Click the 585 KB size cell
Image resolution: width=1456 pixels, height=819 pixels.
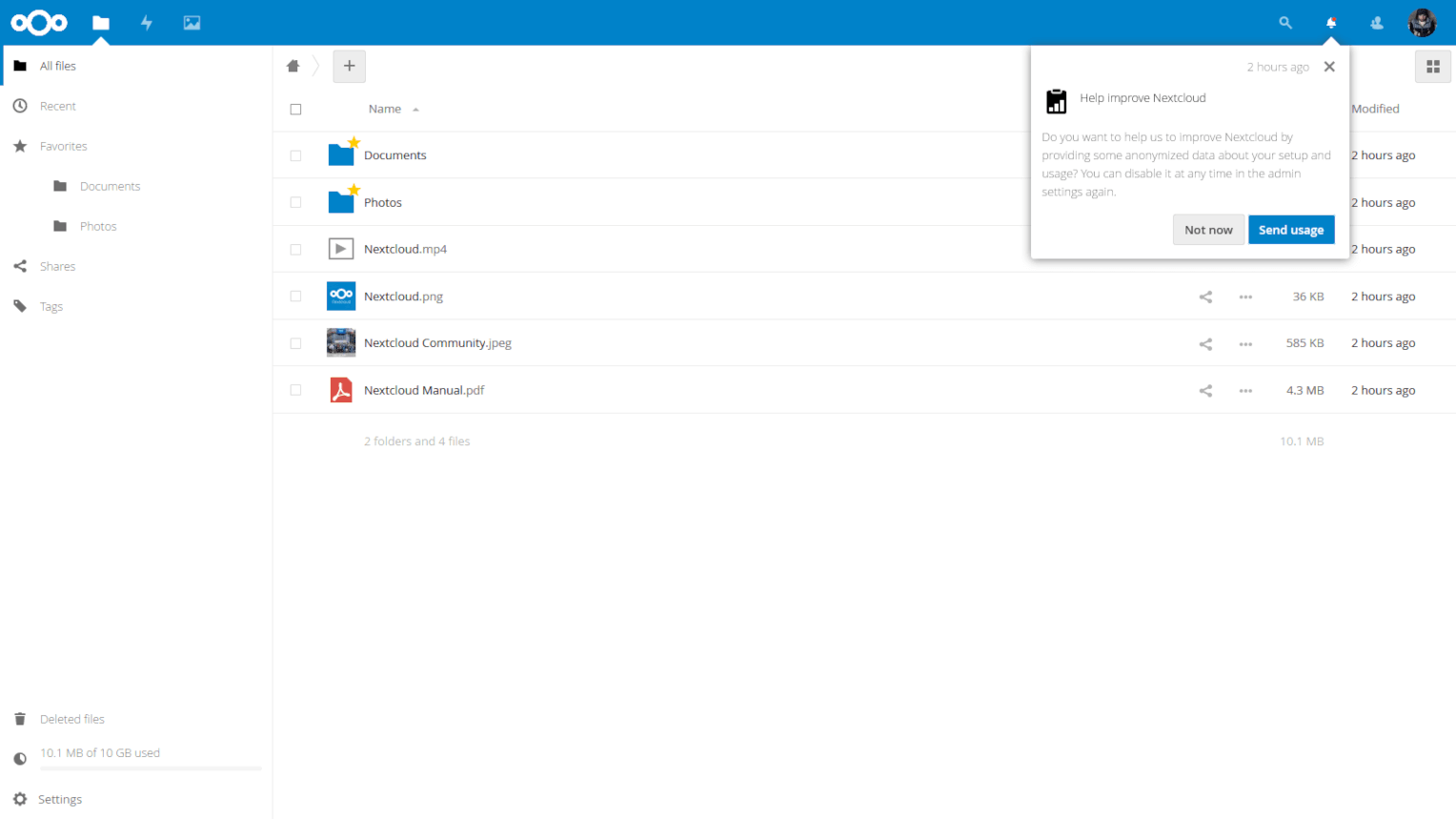pyautogui.click(x=1304, y=343)
